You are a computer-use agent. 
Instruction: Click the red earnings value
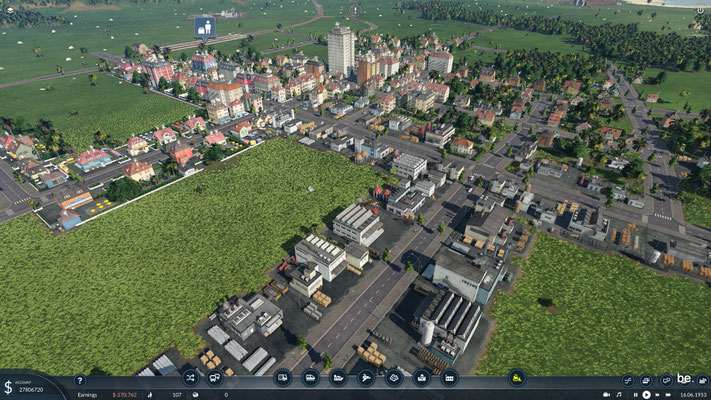tap(125, 395)
